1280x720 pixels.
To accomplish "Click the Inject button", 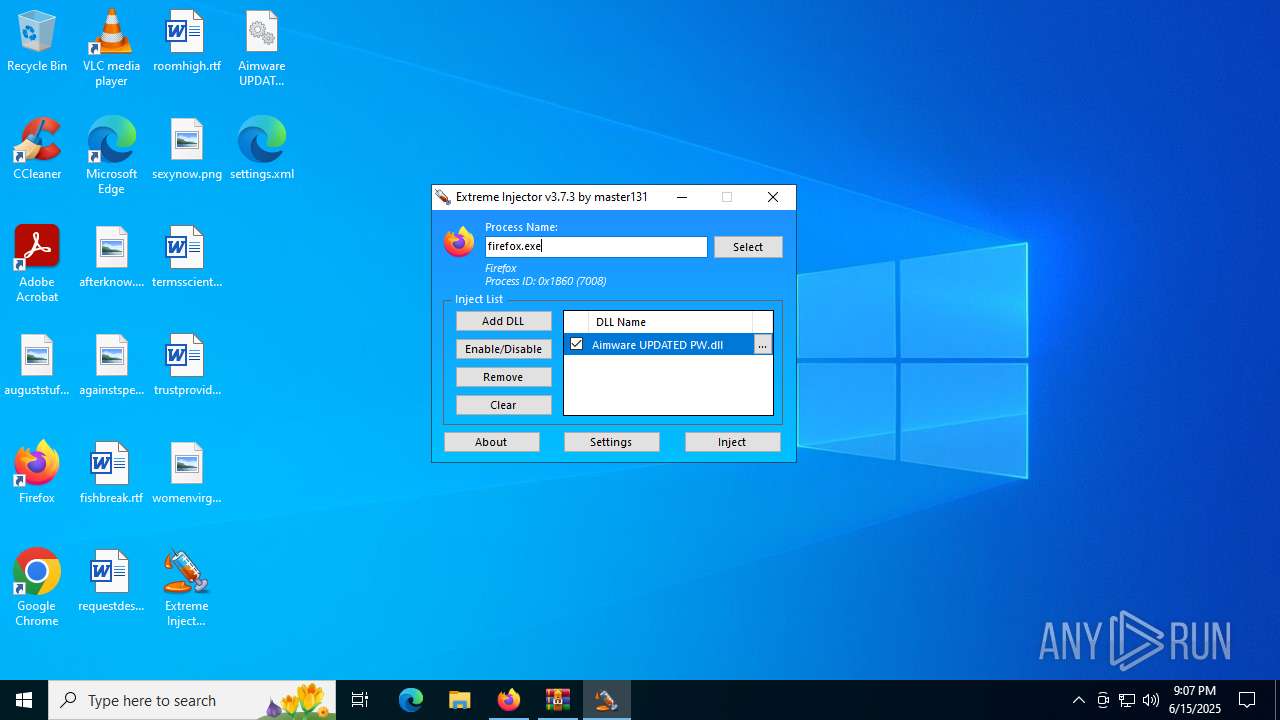I will 732,442.
